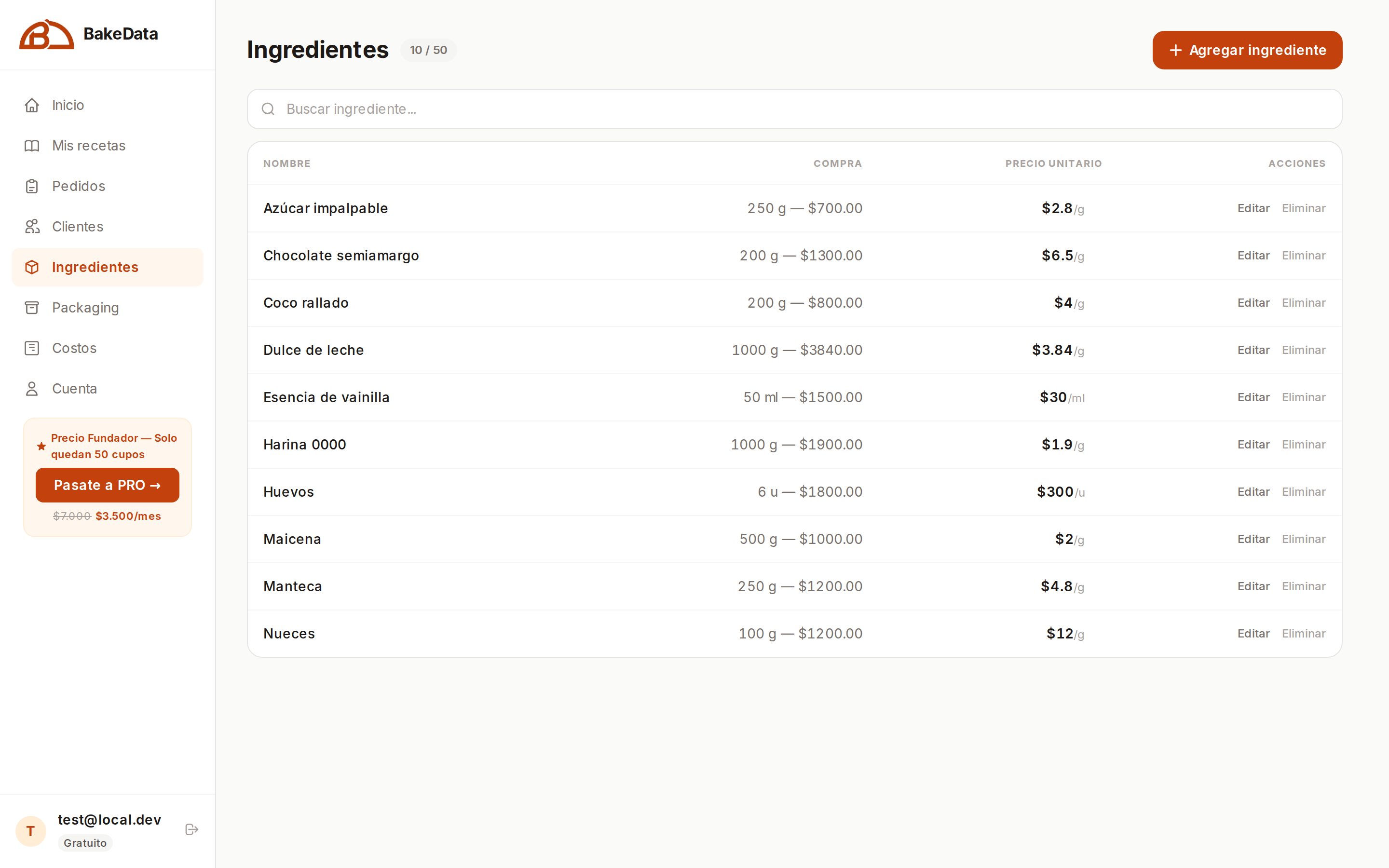Click the Pedidos clipboard icon
The image size is (1389, 868).
32,186
